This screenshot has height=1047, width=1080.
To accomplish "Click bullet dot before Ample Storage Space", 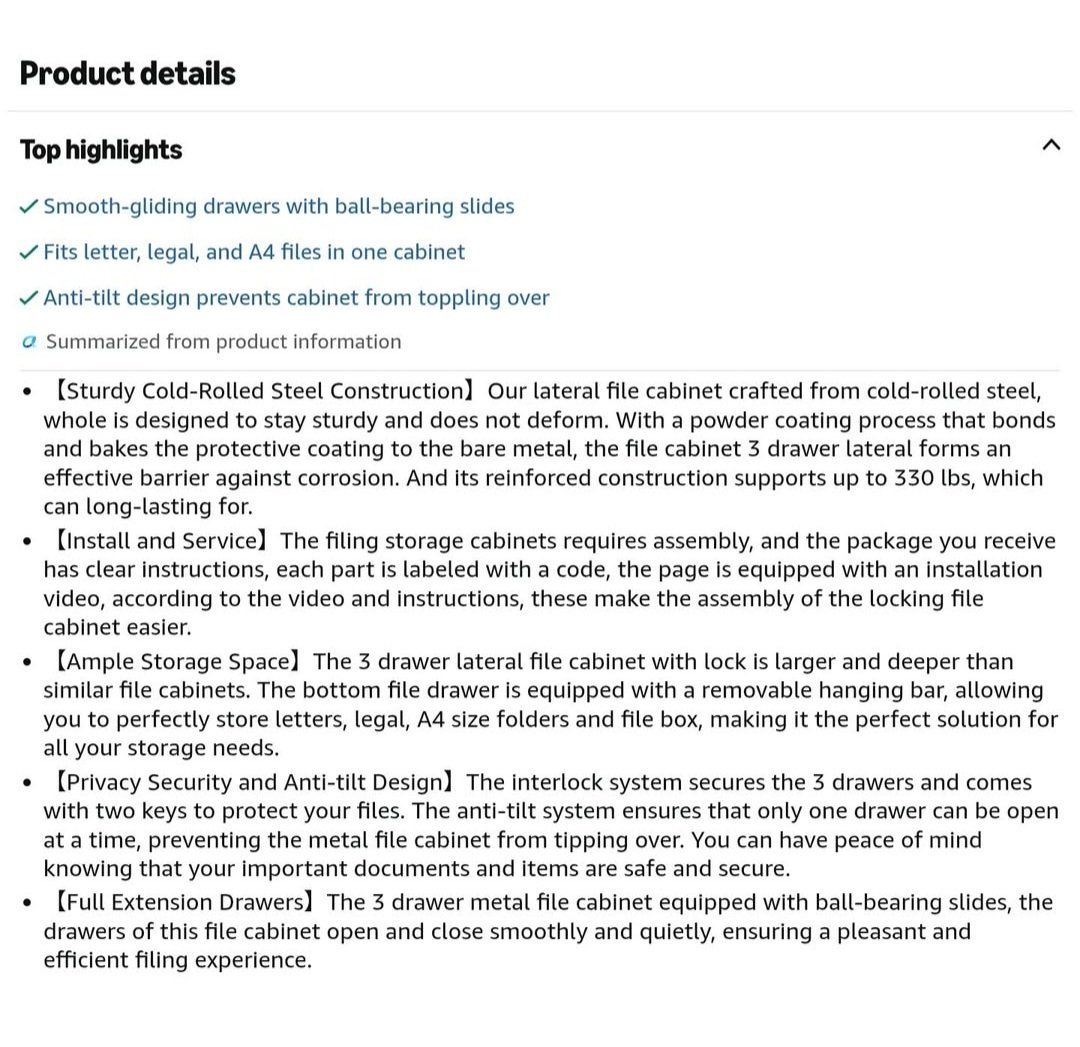I will tap(27, 663).
